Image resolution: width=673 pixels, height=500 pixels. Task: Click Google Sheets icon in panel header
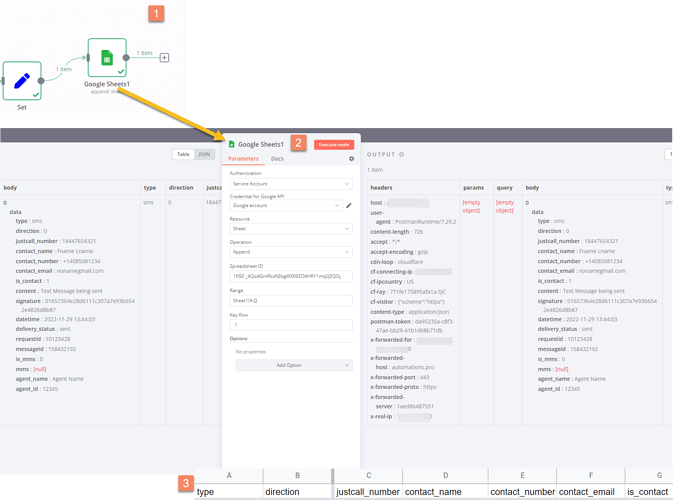click(232, 144)
